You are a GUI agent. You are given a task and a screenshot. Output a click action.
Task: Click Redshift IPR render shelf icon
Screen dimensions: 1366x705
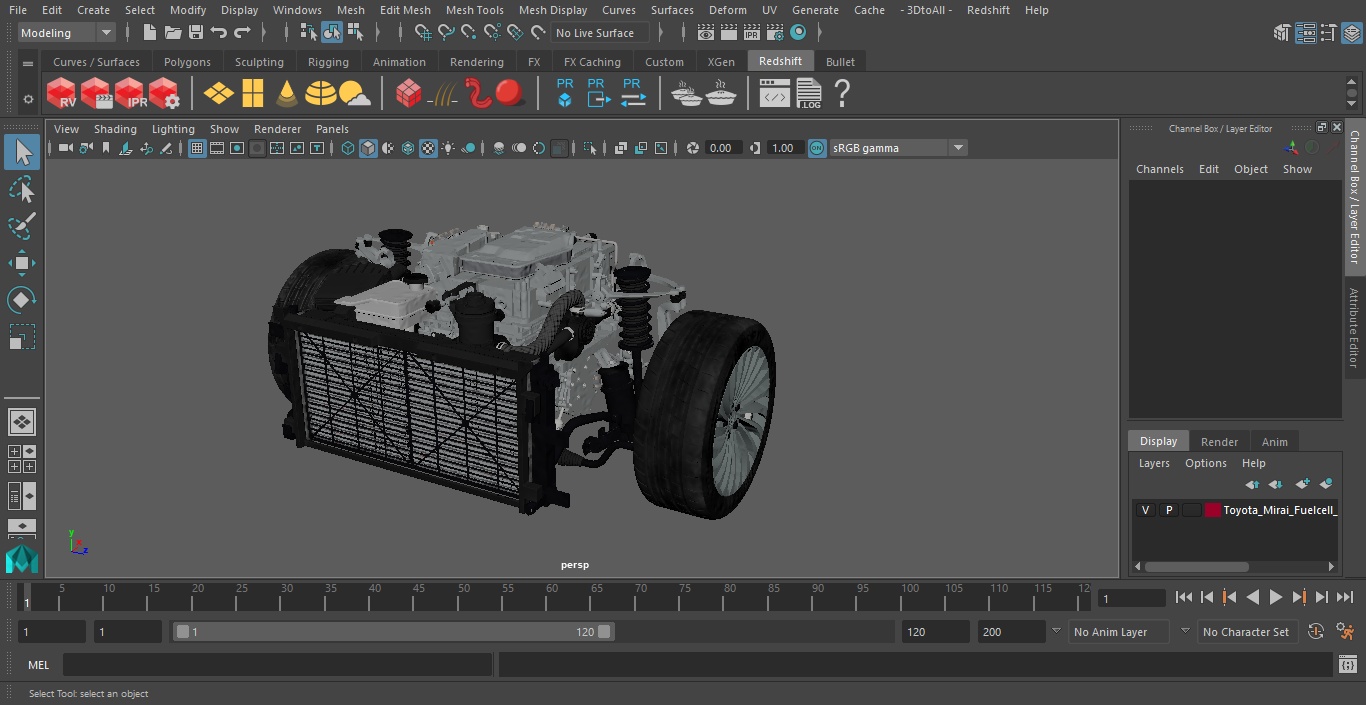click(130, 94)
